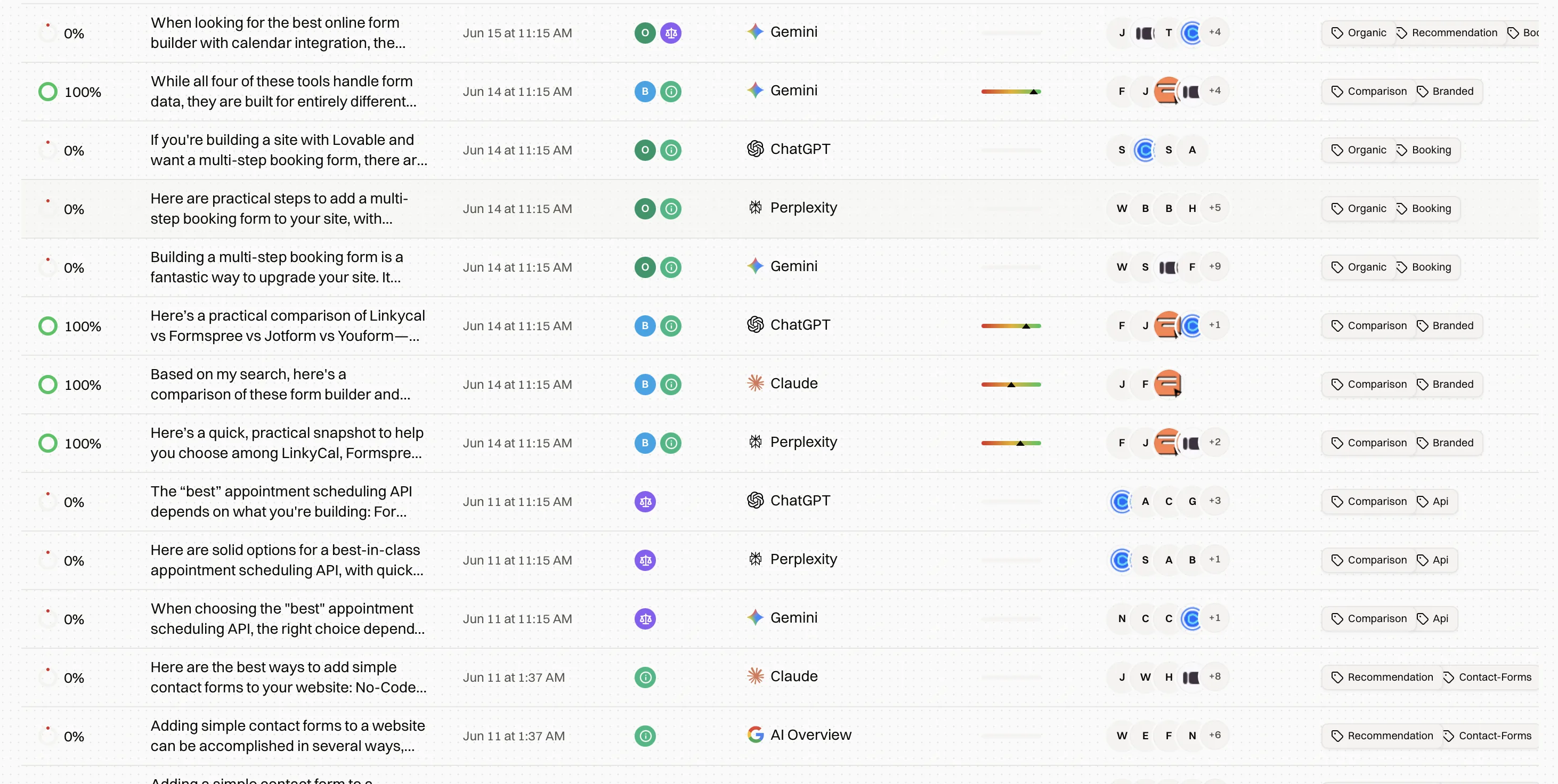
Task: Click the green info badge in the "While all four of these tools" row
Action: tap(671, 92)
